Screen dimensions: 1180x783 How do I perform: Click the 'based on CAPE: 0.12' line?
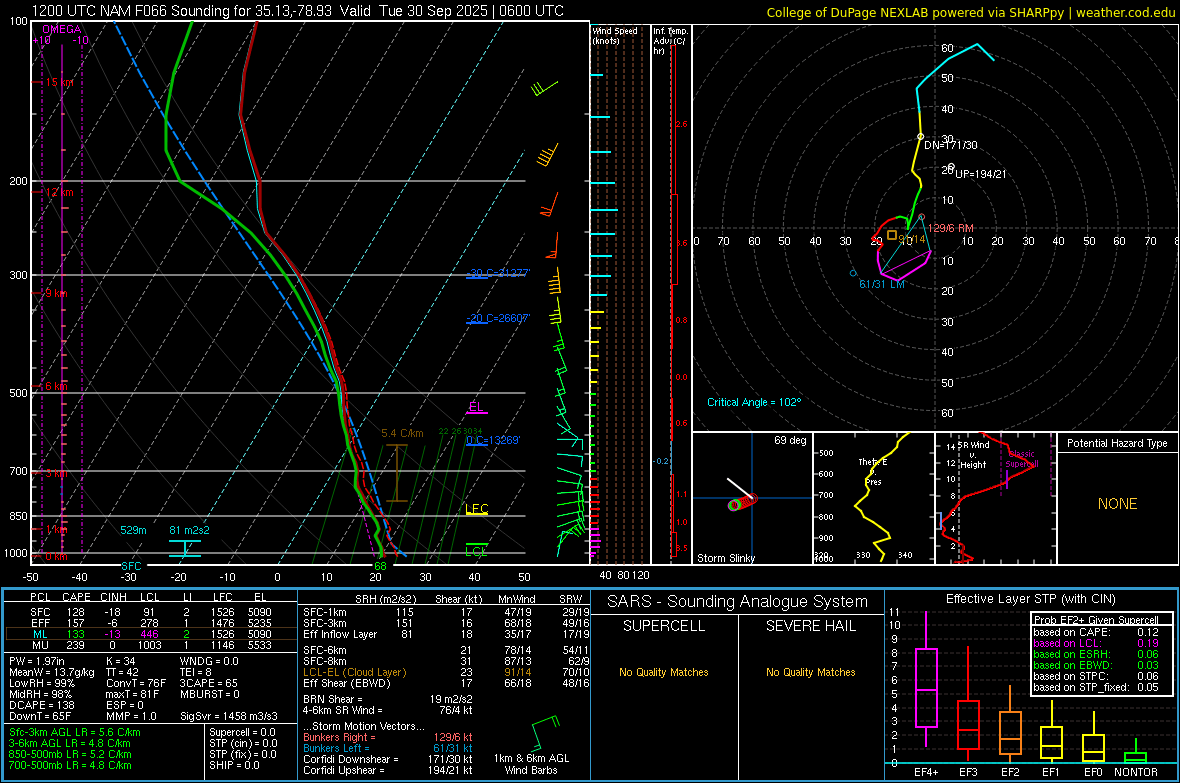[1096, 632]
